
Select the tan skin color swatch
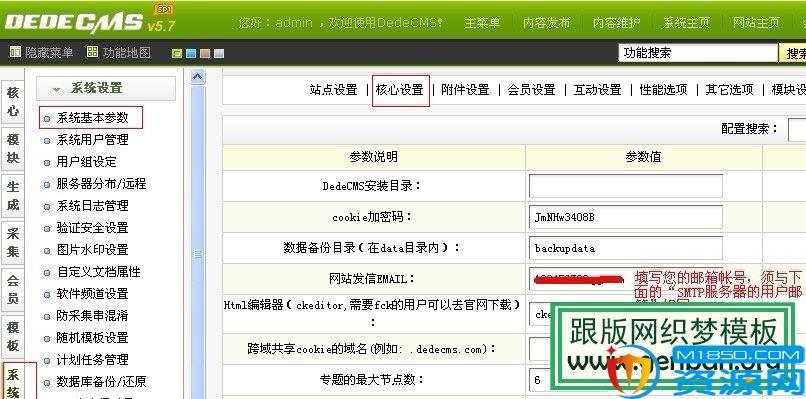[205, 53]
